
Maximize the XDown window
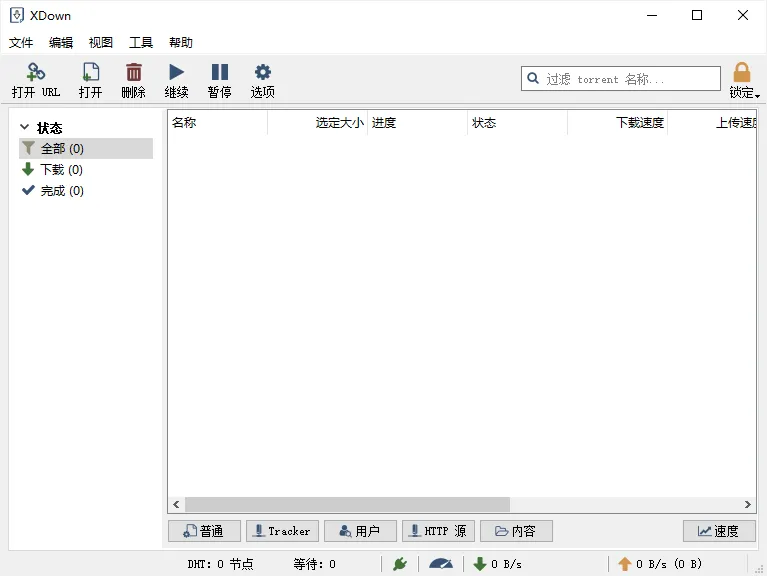pyautogui.click(x=697, y=15)
